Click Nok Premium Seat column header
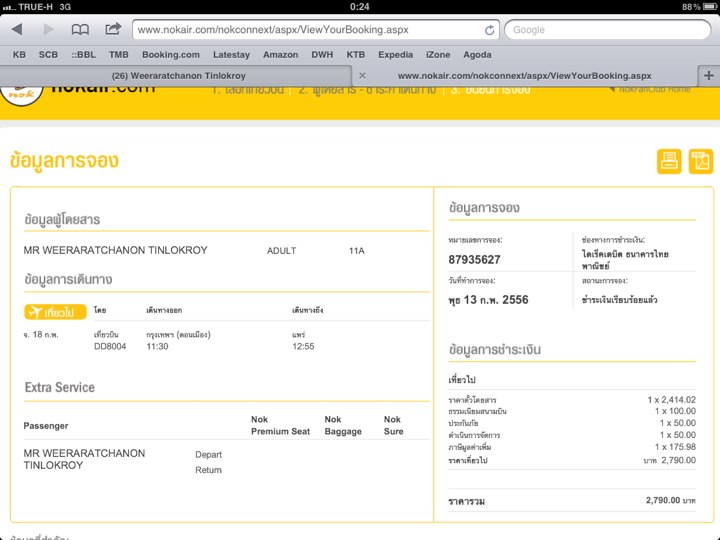Viewport: 720px width, 540px height. pyautogui.click(x=280, y=425)
